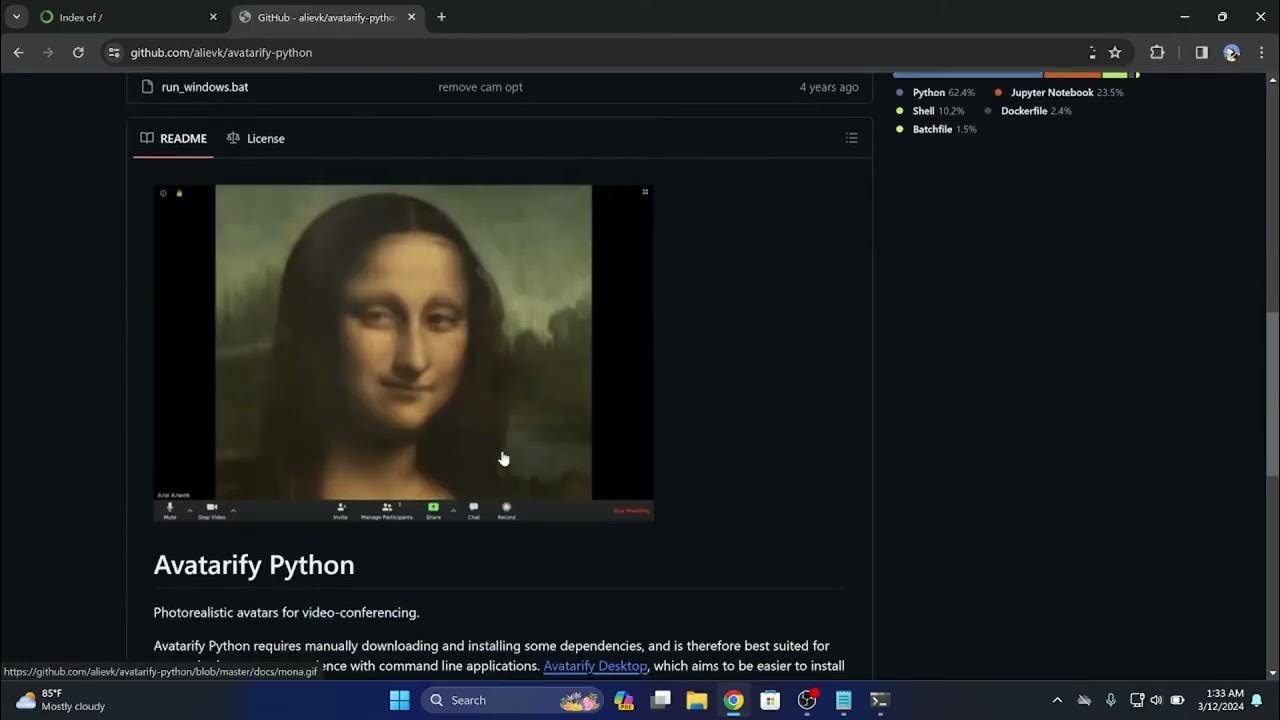
Task: Click the microphone tray icon
Action: point(1110,700)
